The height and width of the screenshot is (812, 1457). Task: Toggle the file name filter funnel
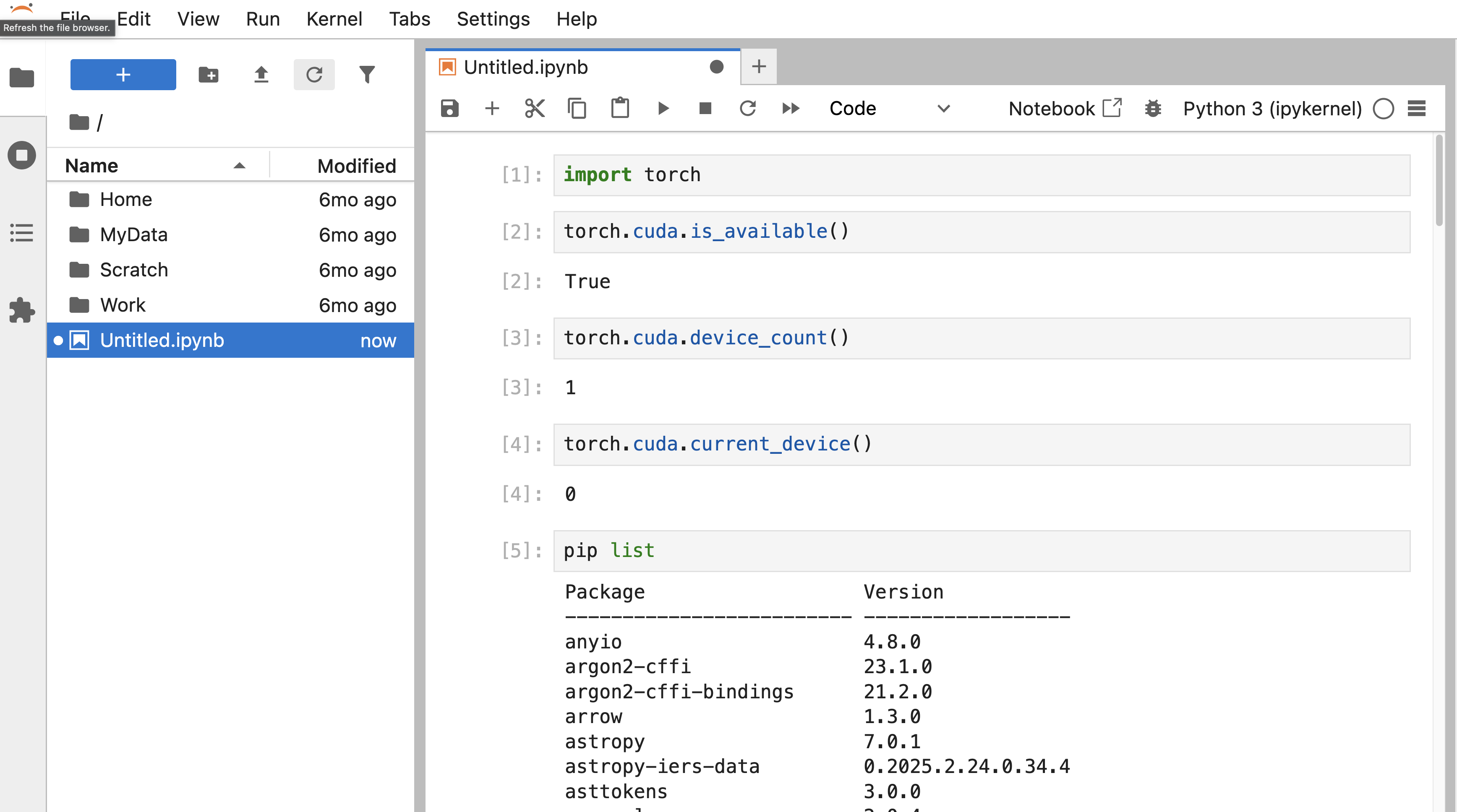tap(368, 74)
